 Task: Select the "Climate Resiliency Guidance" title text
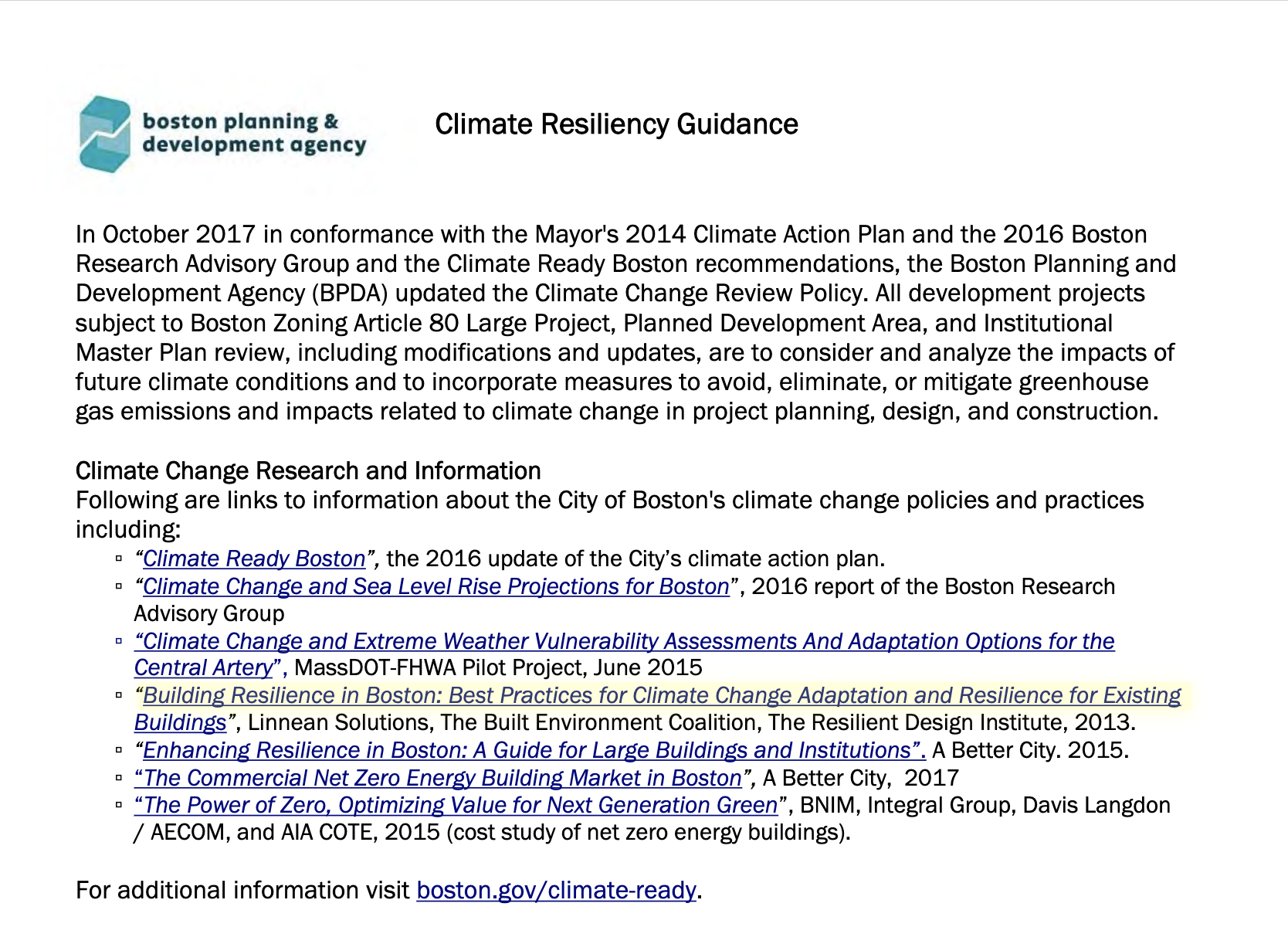point(616,123)
